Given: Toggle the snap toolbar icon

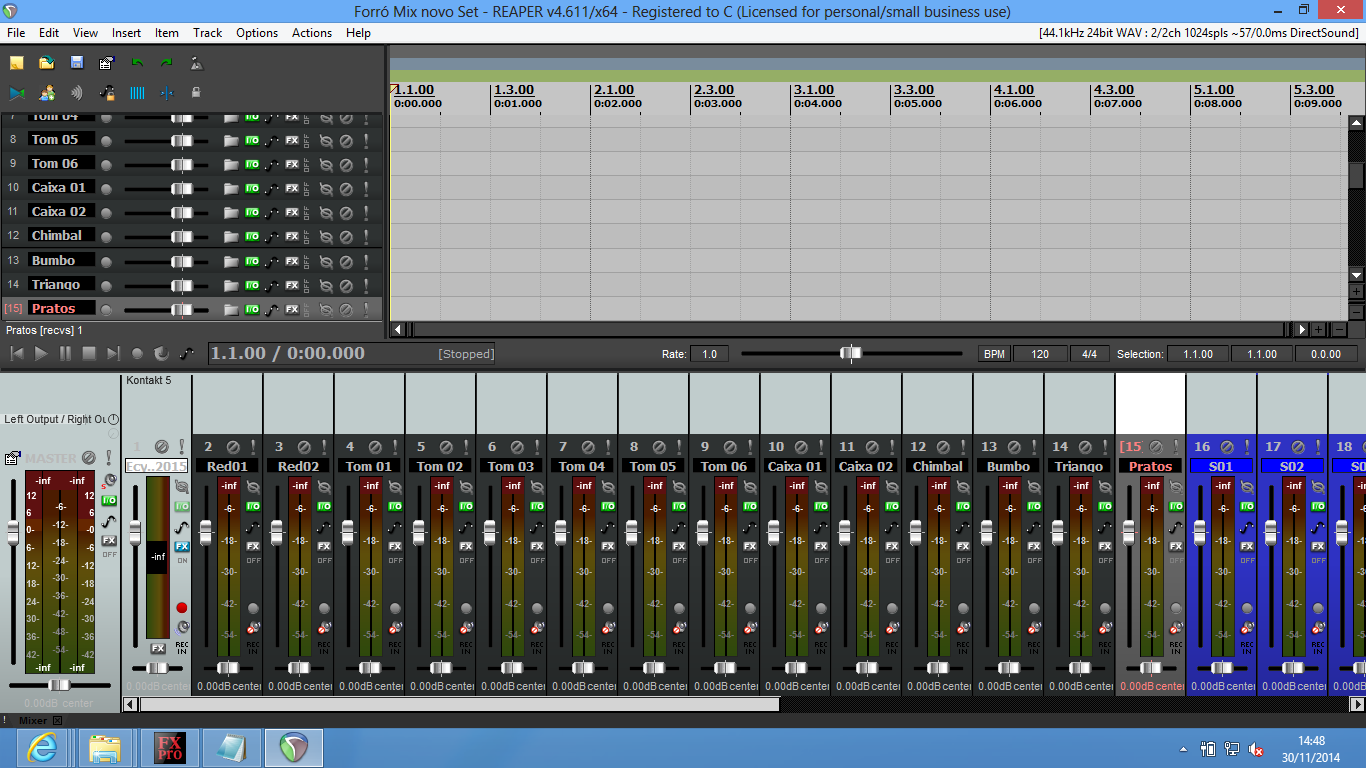Looking at the screenshot, I should pos(166,93).
